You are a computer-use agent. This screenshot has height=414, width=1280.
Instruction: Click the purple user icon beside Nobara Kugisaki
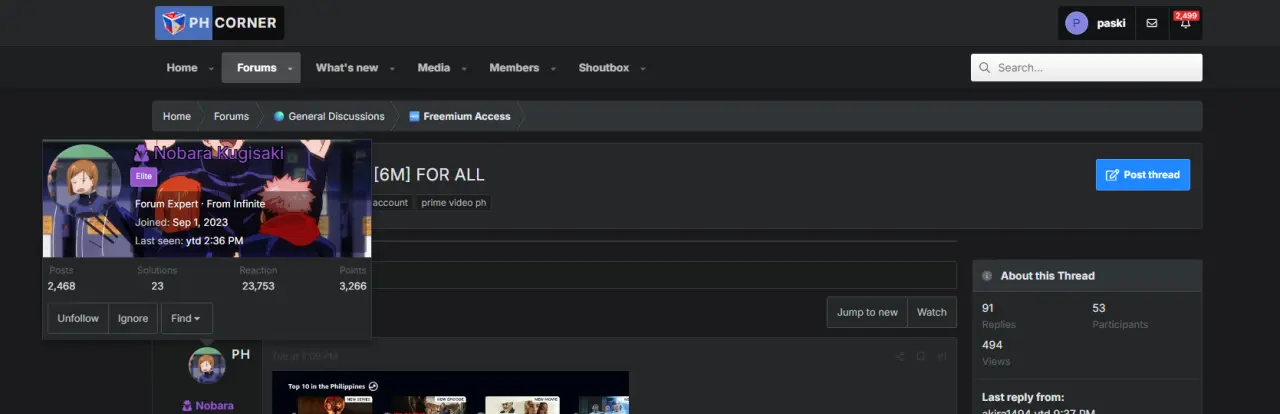coord(142,154)
